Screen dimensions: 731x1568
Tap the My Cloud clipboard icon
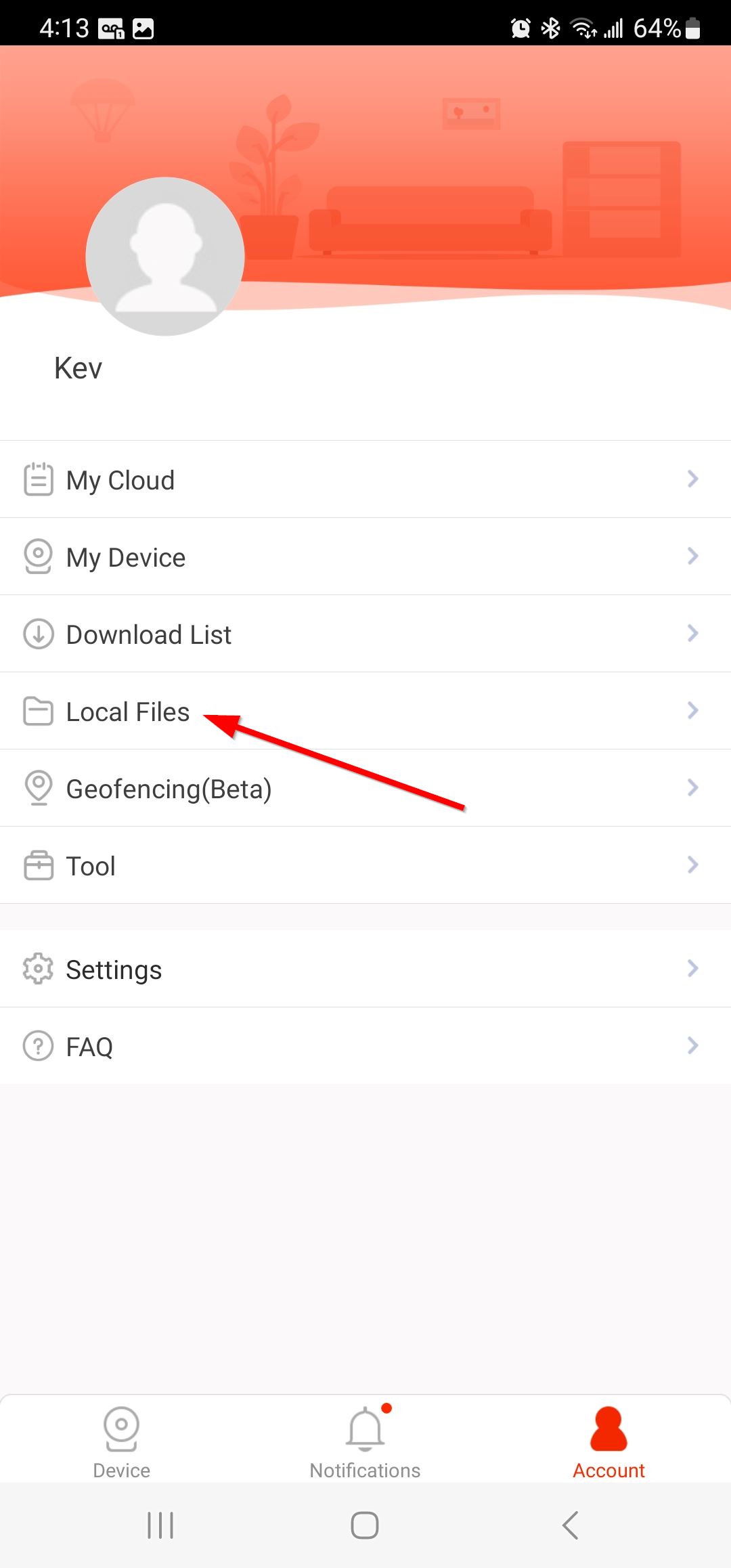[x=39, y=479]
